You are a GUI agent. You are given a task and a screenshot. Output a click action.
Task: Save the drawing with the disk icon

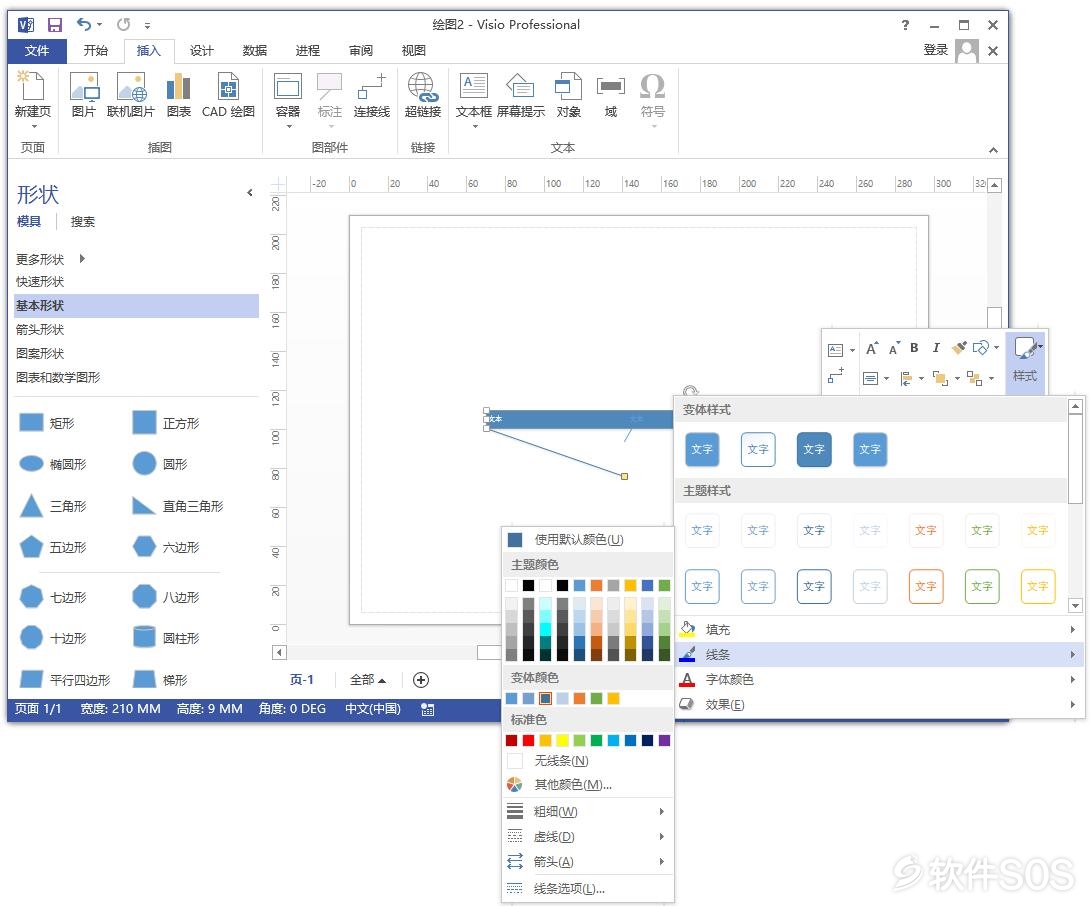(x=54, y=25)
